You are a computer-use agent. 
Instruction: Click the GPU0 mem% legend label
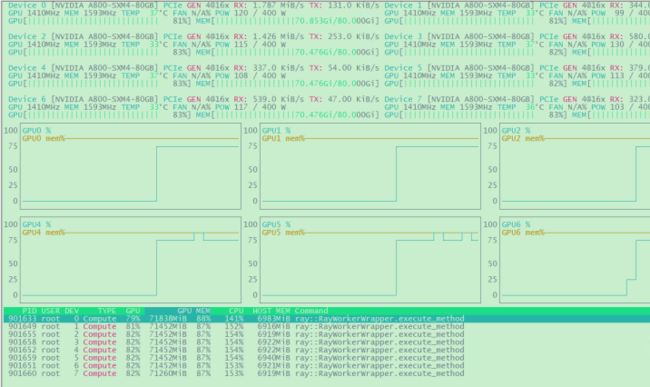click(x=44, y=138)
